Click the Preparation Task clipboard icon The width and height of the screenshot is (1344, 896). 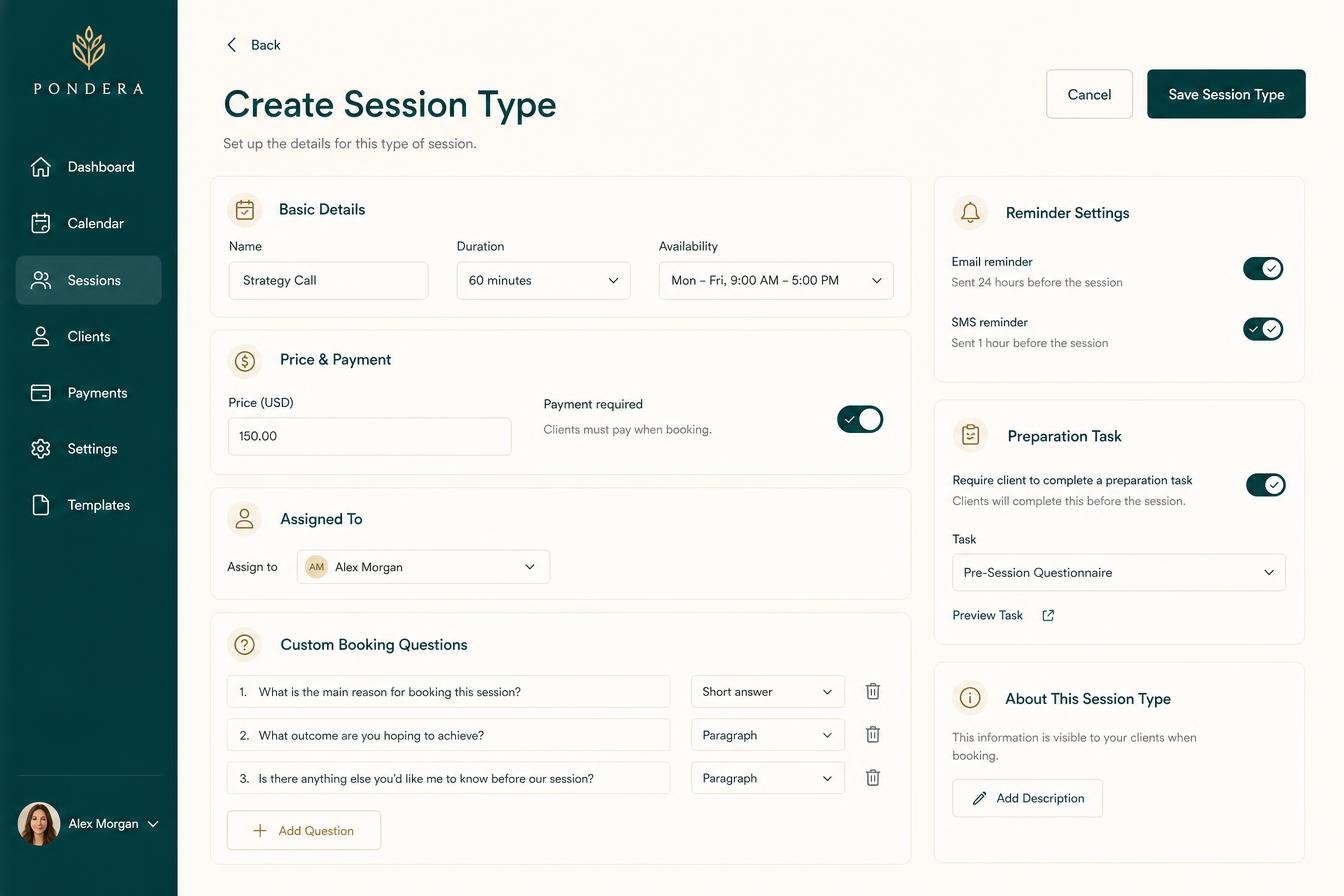(970, 435)
